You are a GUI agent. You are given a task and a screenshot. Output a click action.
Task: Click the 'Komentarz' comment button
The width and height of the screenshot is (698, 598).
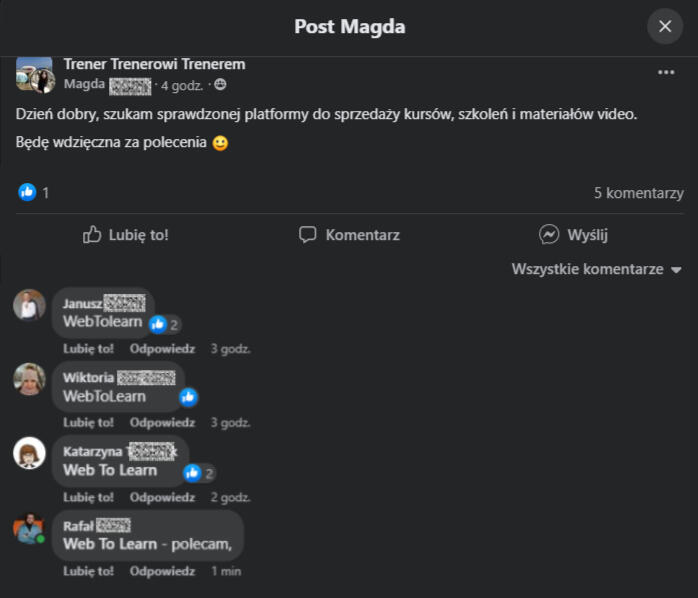(x=349, y=235)
